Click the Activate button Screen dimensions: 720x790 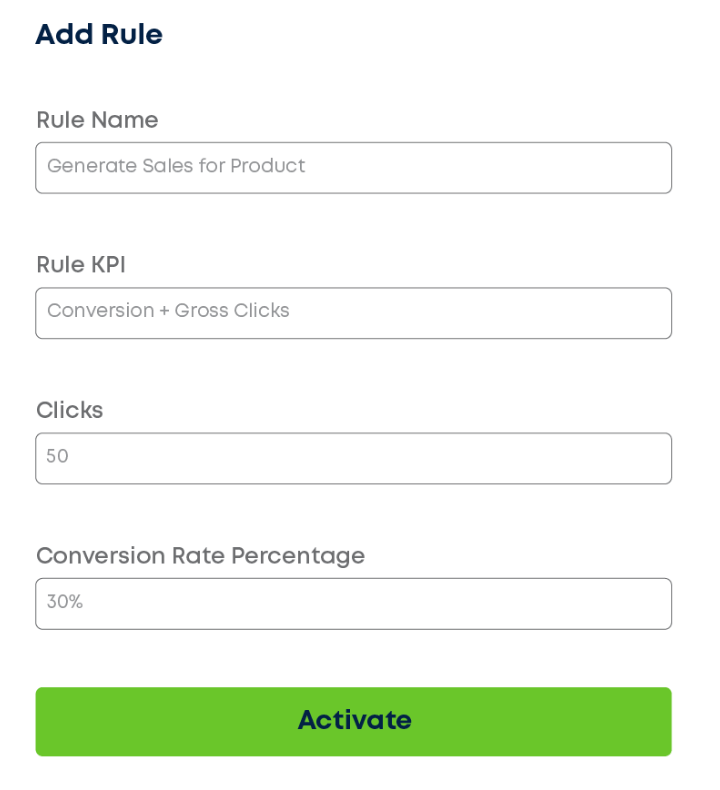tap(353, 721)
